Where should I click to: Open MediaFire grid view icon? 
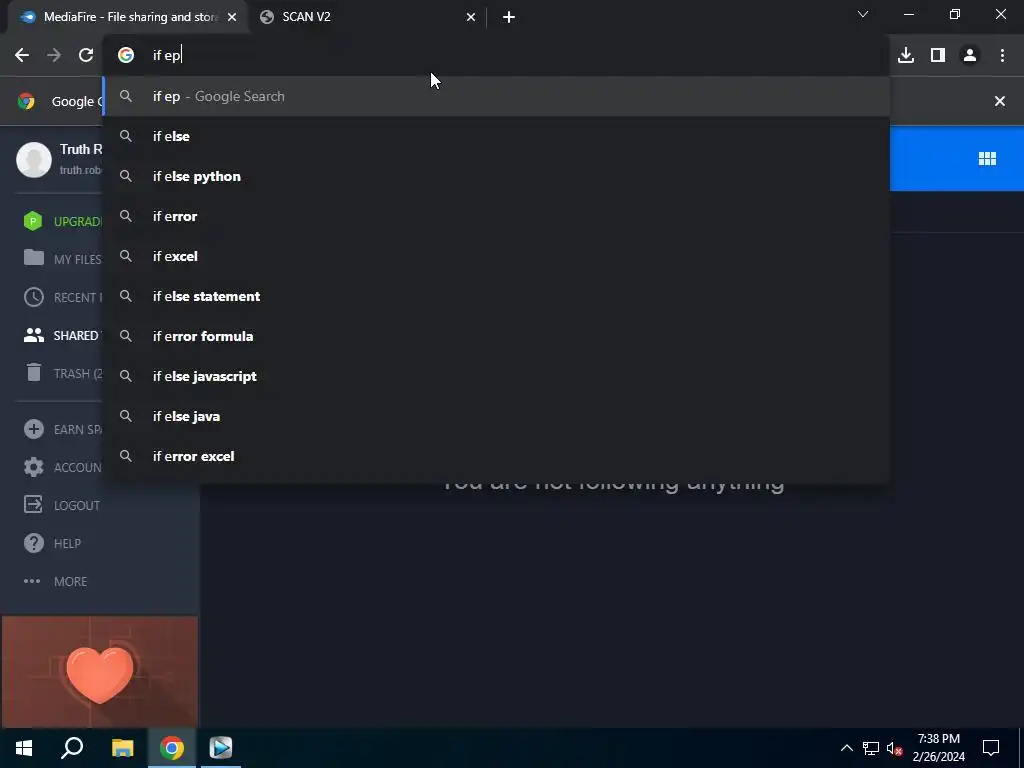987,159
